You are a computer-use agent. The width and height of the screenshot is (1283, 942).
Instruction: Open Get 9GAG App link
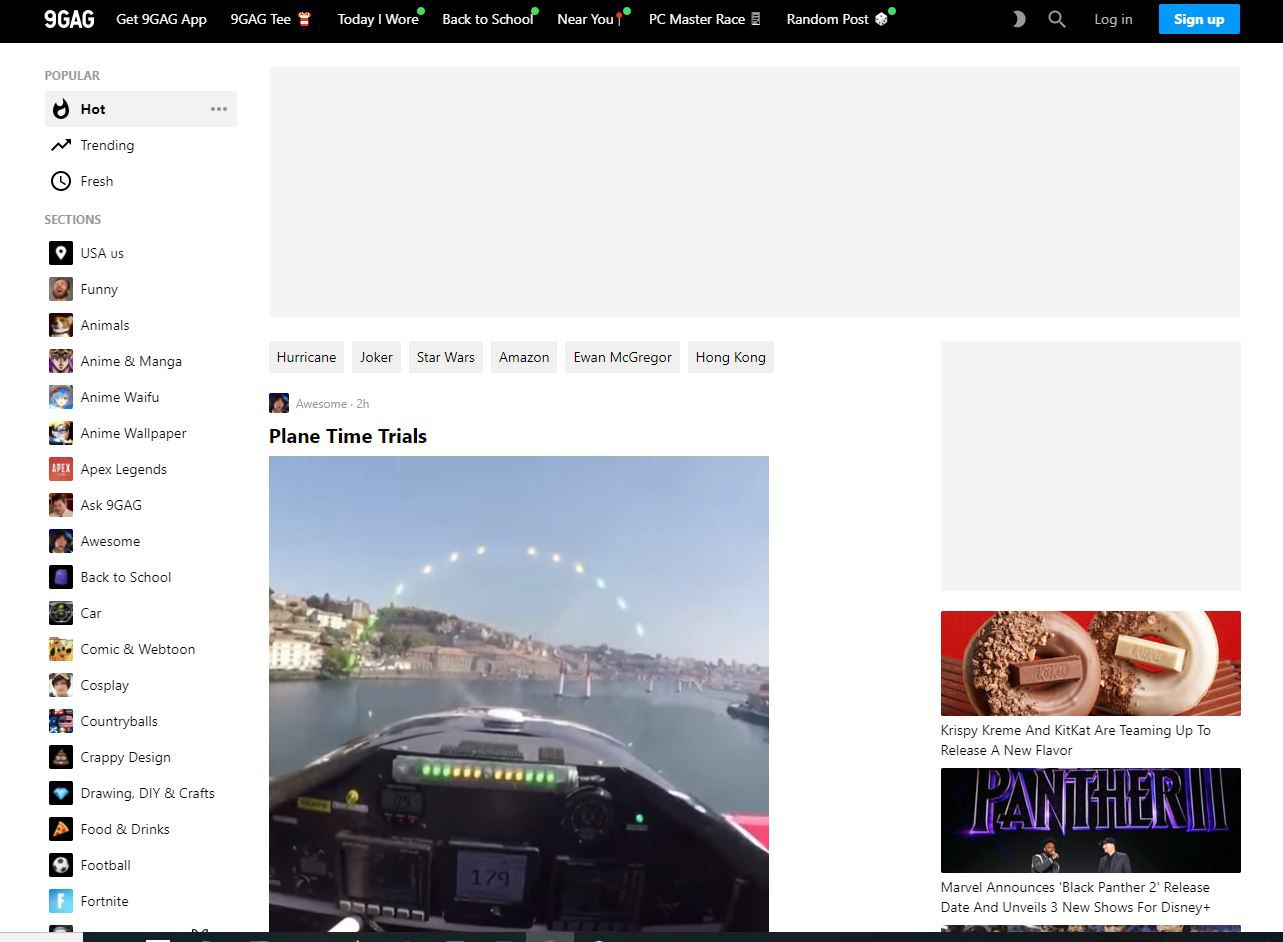(161, 19)
